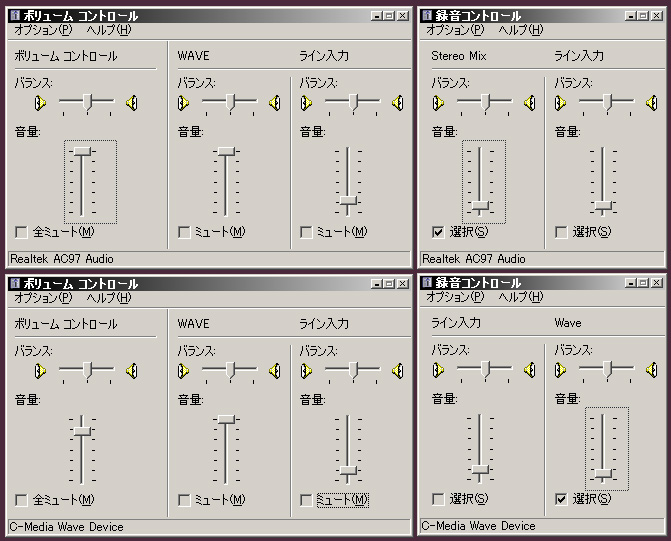Click left speaker icon of ライン入力 balance in C-Media recording window
This screenshot has width=671, height=541.
point(436,369)
